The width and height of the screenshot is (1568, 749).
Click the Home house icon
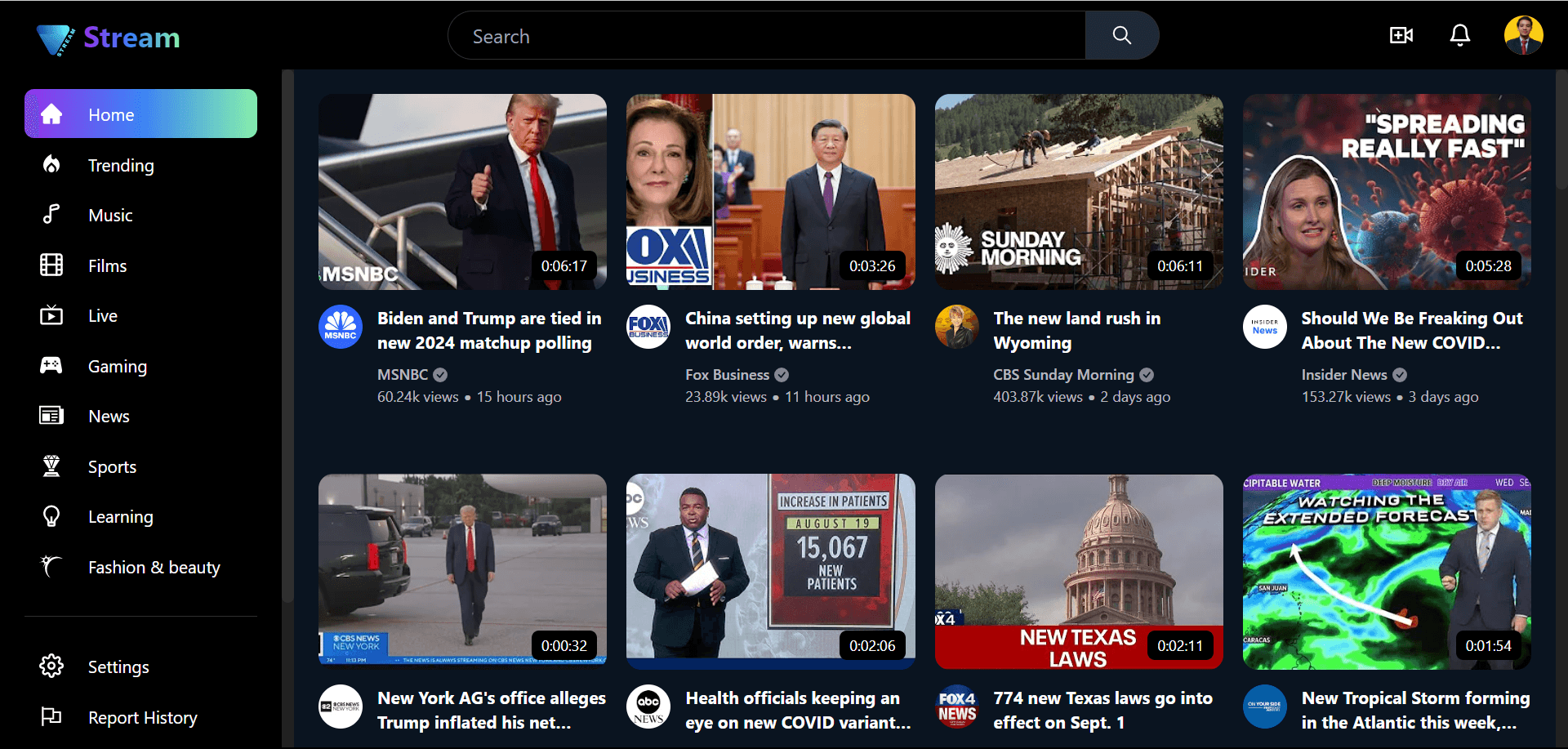pos(51,114)
